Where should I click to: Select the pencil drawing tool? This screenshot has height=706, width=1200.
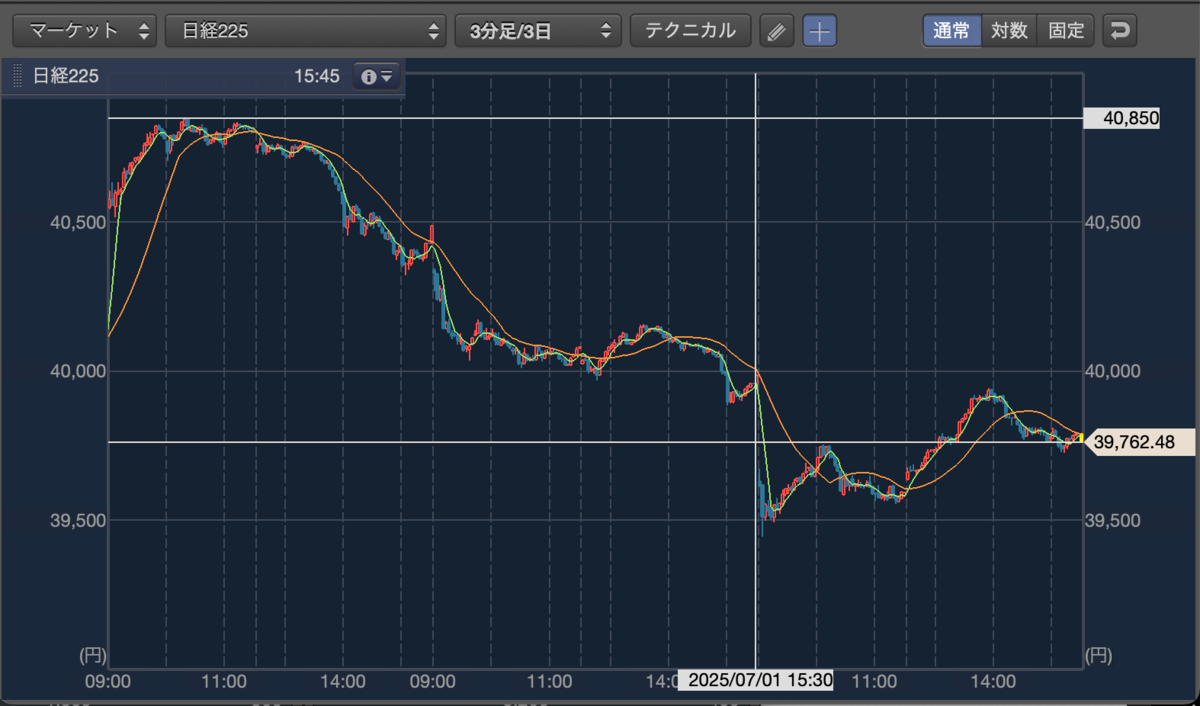coord(776,31)
